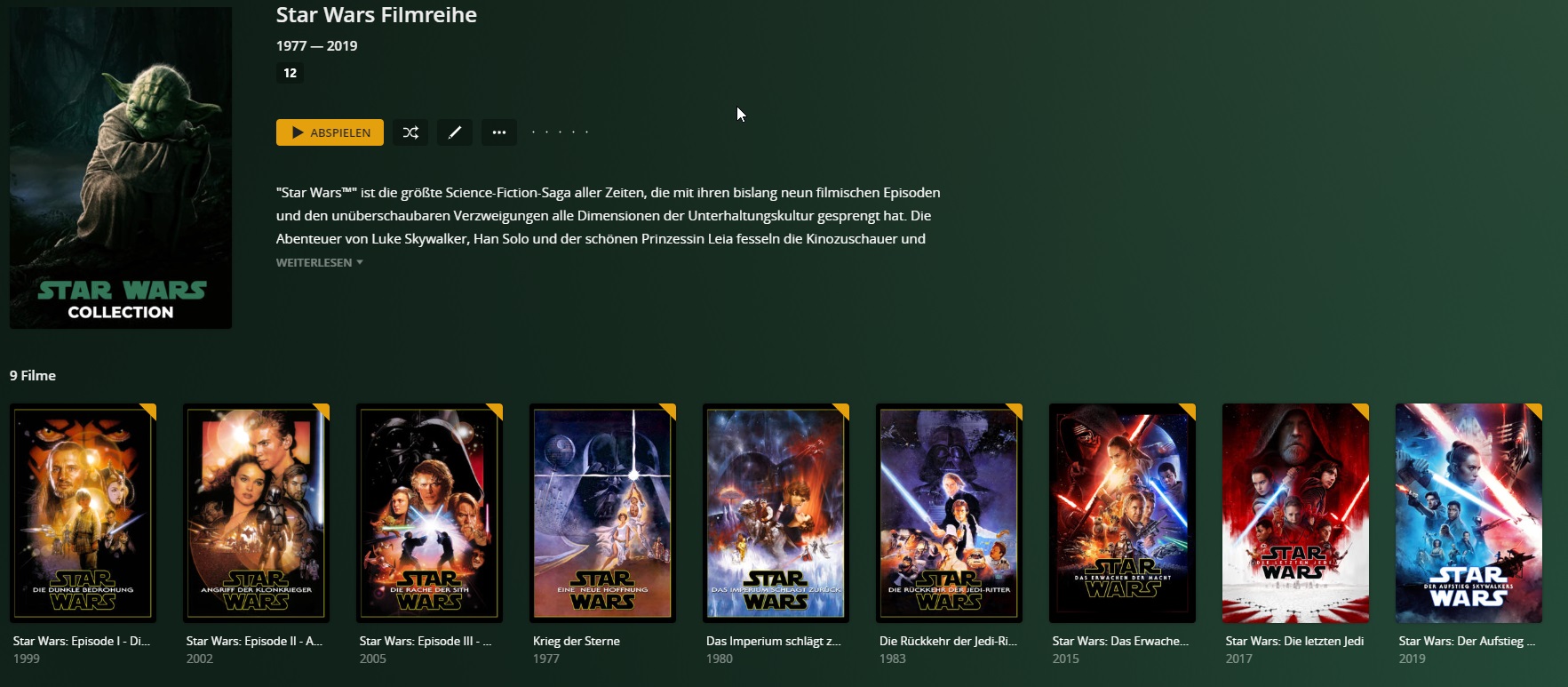Open Episode I Die dunkle Bedrohung poster
This screenshot has height=687, width=1568.
click(x=83, y=513)
